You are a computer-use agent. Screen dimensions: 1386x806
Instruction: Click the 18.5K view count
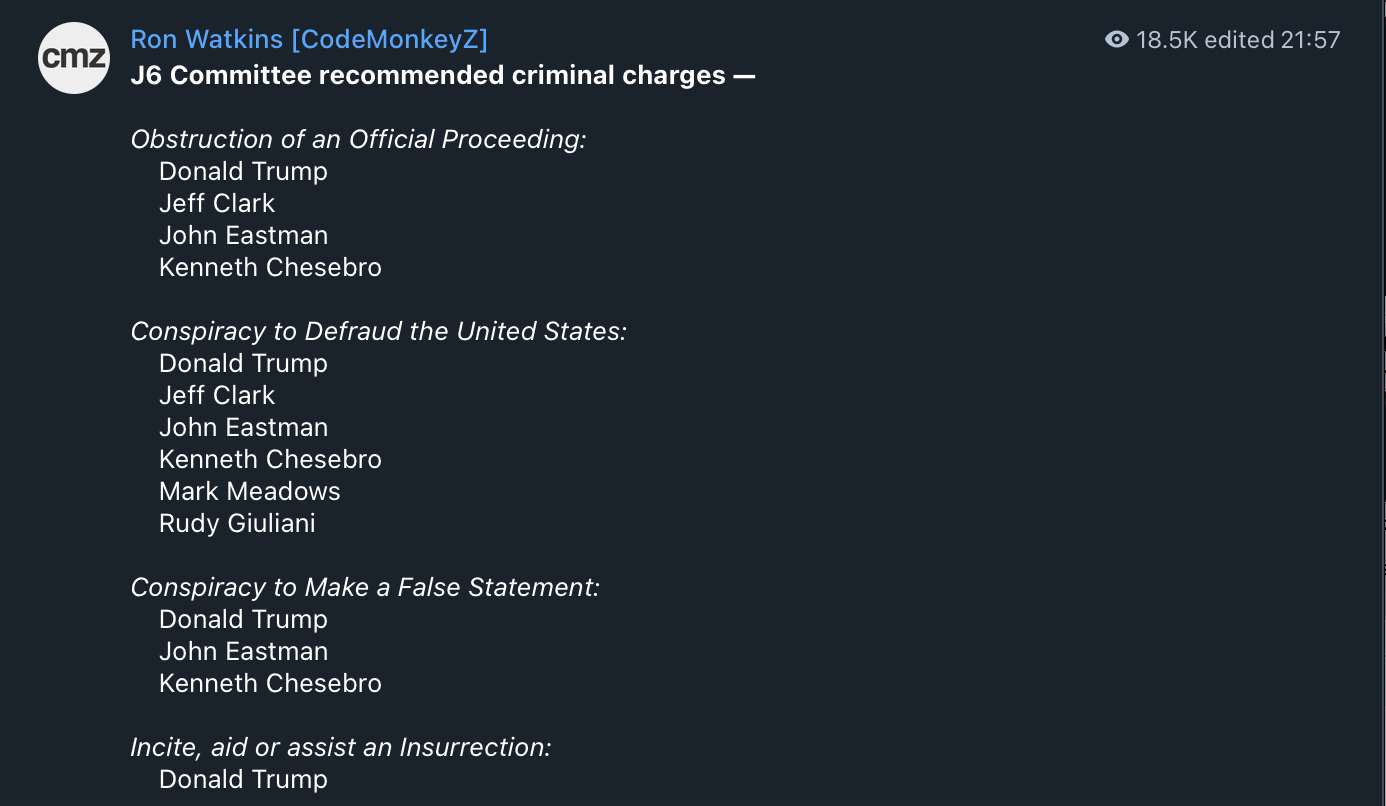click(x=1167, y=40)
